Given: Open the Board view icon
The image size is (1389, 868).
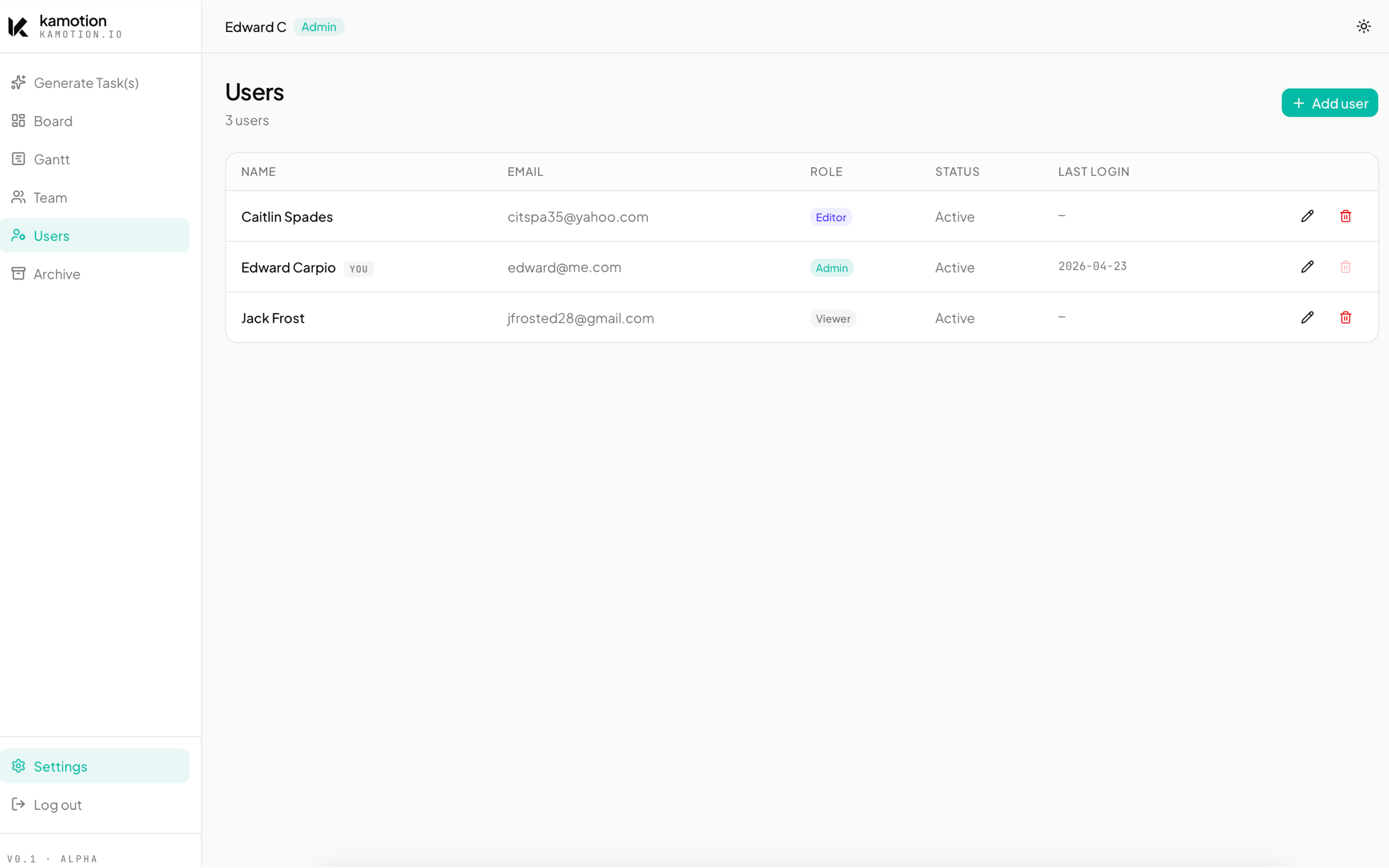Looking at the screenshot, I should pyautogui.click(x=19, y=121).
